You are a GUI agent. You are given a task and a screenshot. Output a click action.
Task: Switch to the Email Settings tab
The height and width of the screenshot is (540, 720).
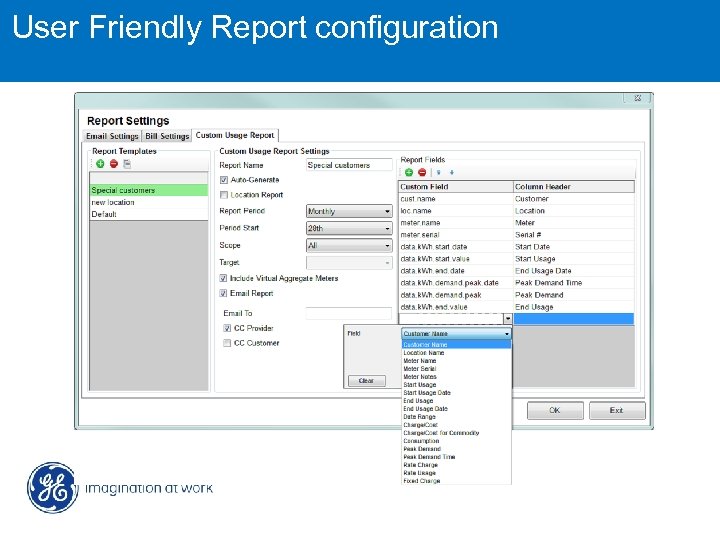click(x=112, y=136)
